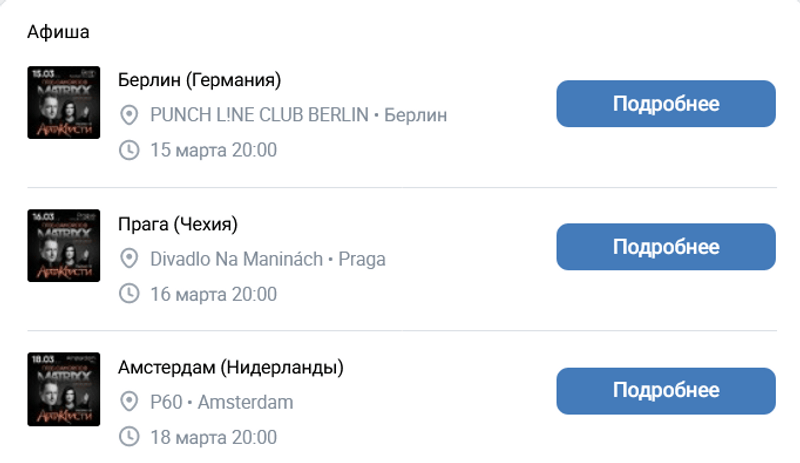Screen dimensions: 800x463
Task: Select the P60 • Amsterdam venue text
Action: [x=221, y=402]
